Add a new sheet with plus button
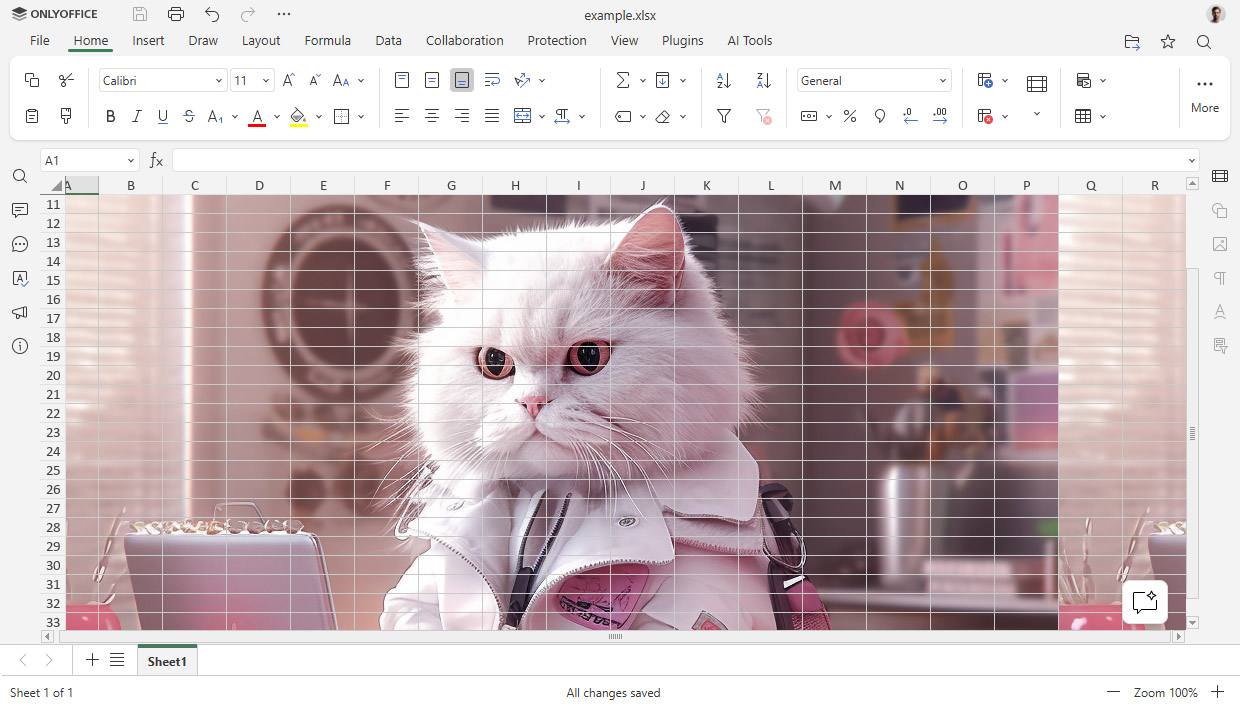The width and height of the screenshot is (1240, 708). 92,660
